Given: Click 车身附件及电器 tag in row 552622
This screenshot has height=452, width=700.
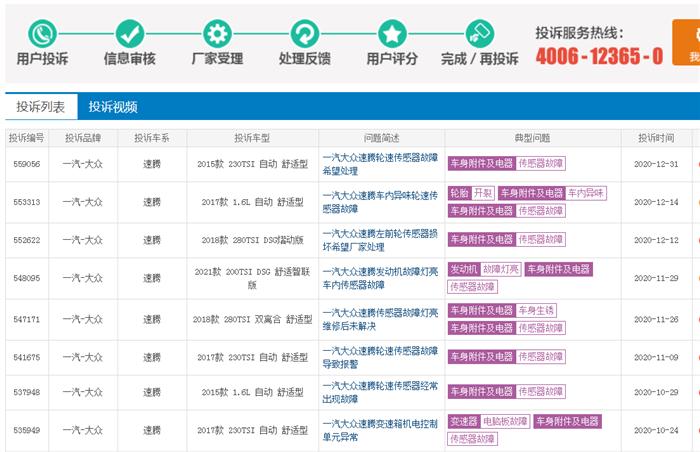Looking at the screenshot, I should (x=482, y=239).
